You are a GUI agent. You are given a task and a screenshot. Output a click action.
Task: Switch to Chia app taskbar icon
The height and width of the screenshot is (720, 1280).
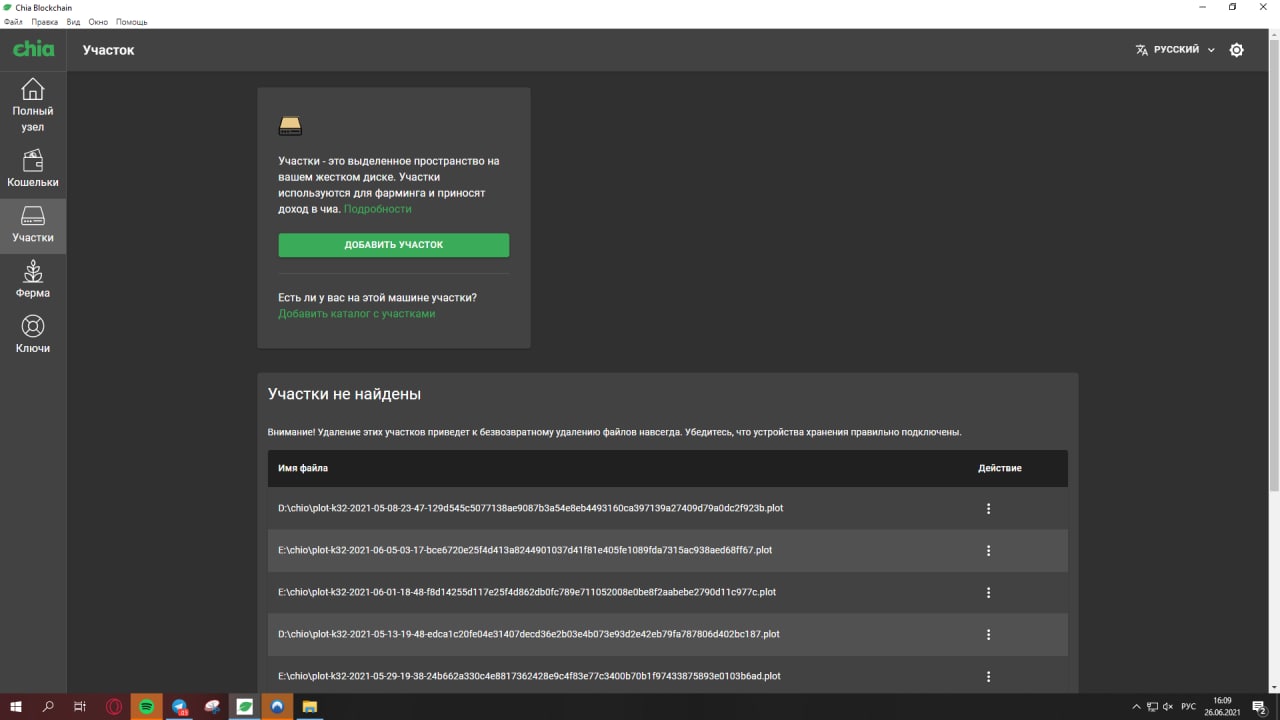245,707
